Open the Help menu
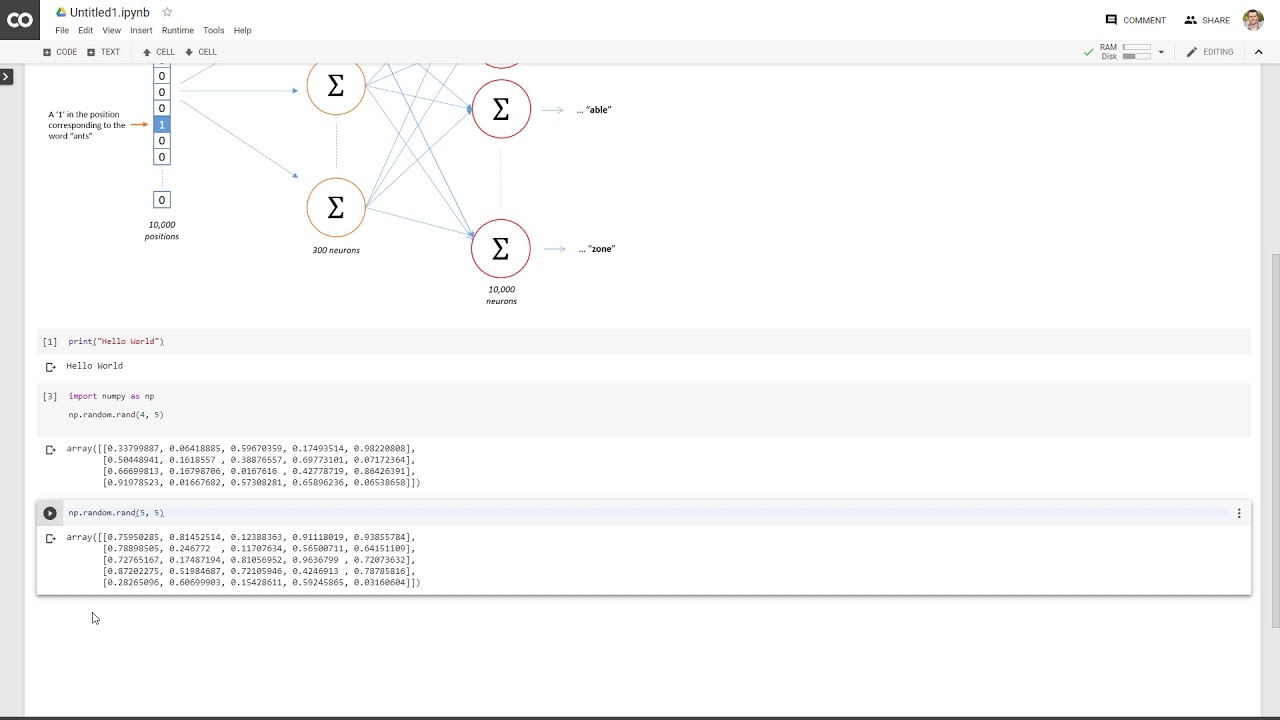This screenshot has width=1280, height=720. click(x=242, y=30)
